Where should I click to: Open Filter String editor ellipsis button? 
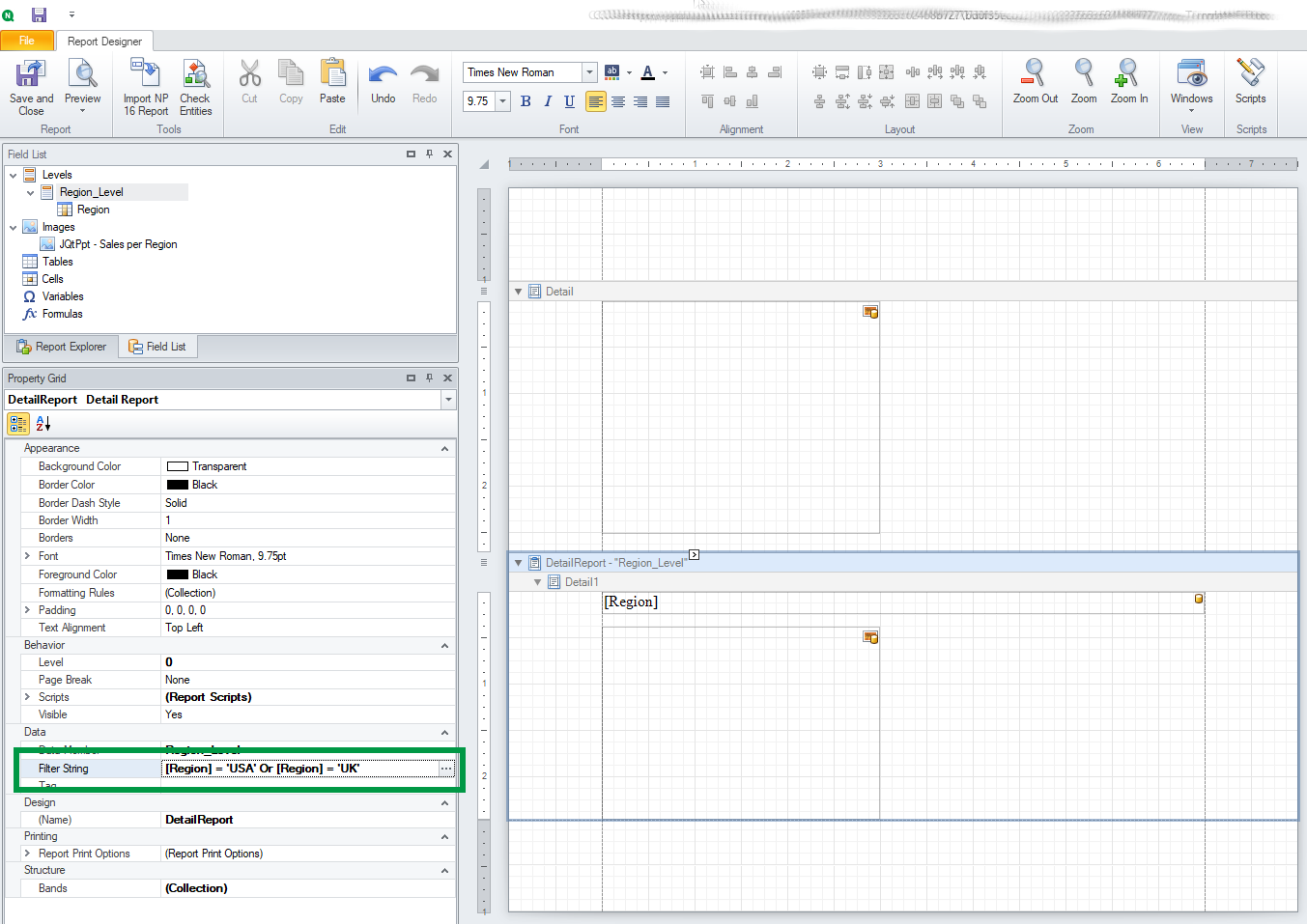pos(446,769)
